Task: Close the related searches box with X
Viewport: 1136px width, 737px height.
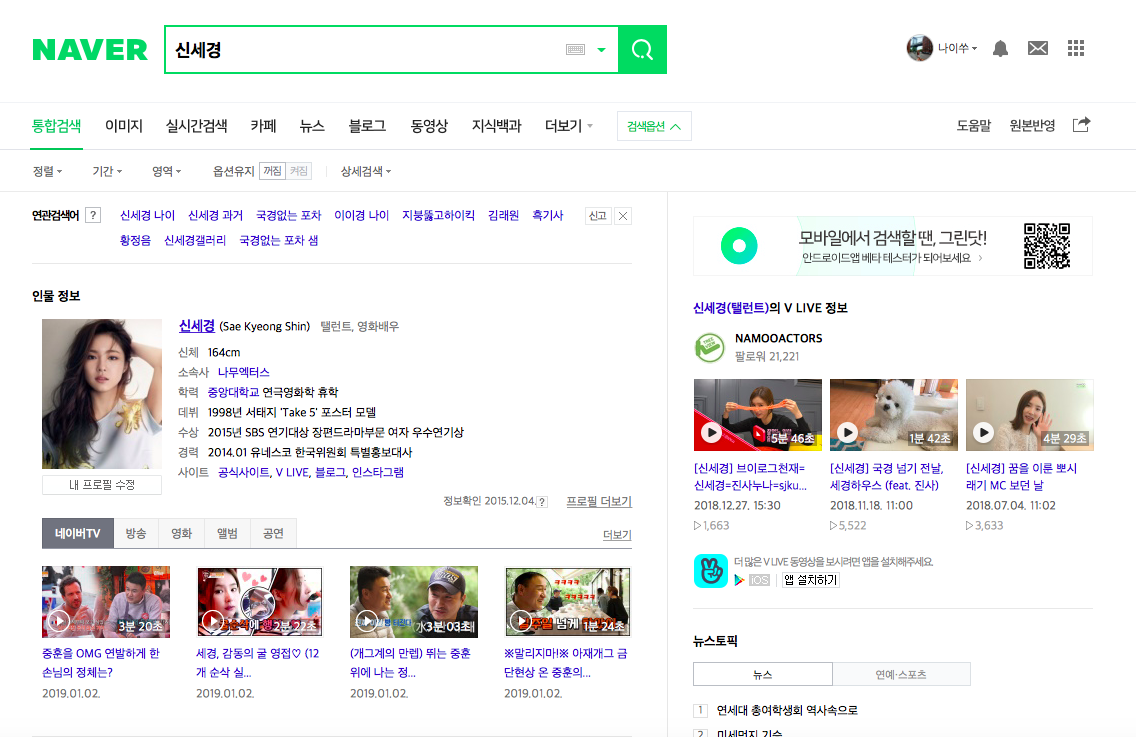Action: [x=623, y=215]
